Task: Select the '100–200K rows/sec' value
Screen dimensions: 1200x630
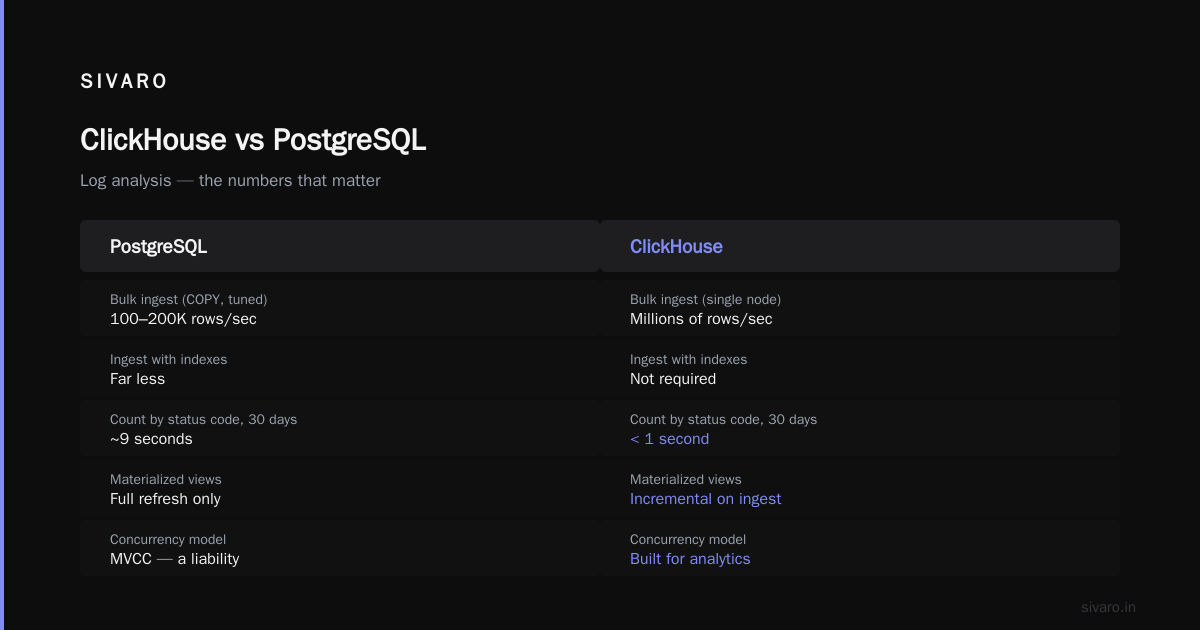Action: (x=183, y=319)
